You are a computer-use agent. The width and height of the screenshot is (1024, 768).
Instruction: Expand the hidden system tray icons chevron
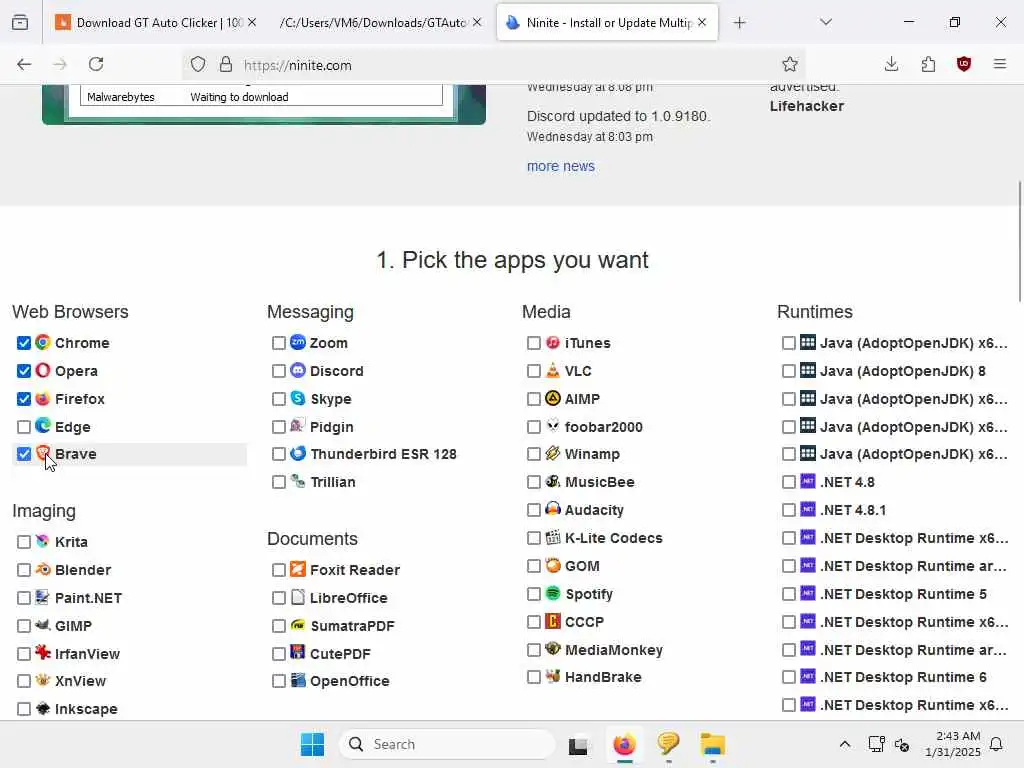844,744
